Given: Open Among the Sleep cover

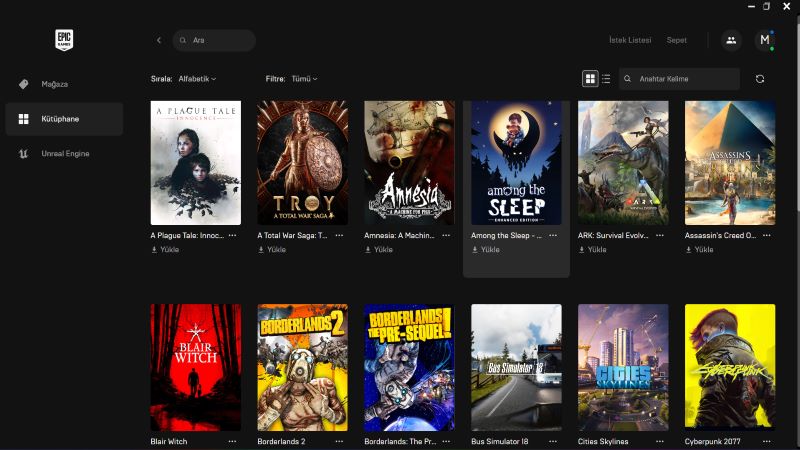Looking at the screenshot, I should click(516, 163).
